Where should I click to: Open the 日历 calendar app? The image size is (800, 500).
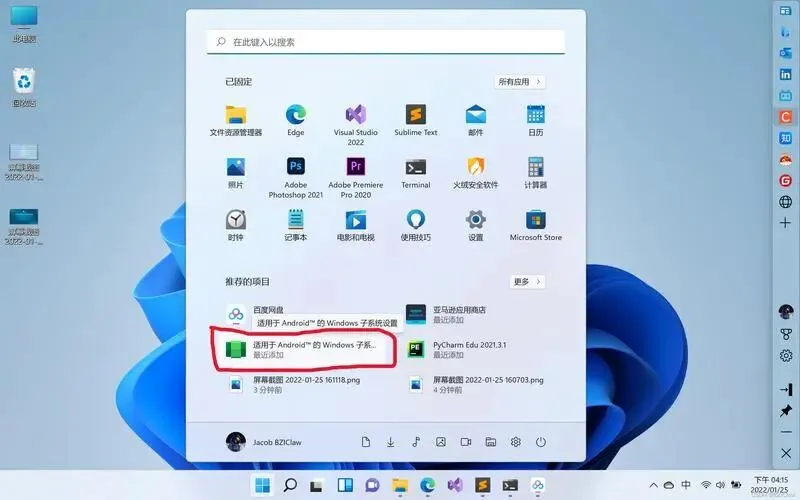(x=535, y=121)
